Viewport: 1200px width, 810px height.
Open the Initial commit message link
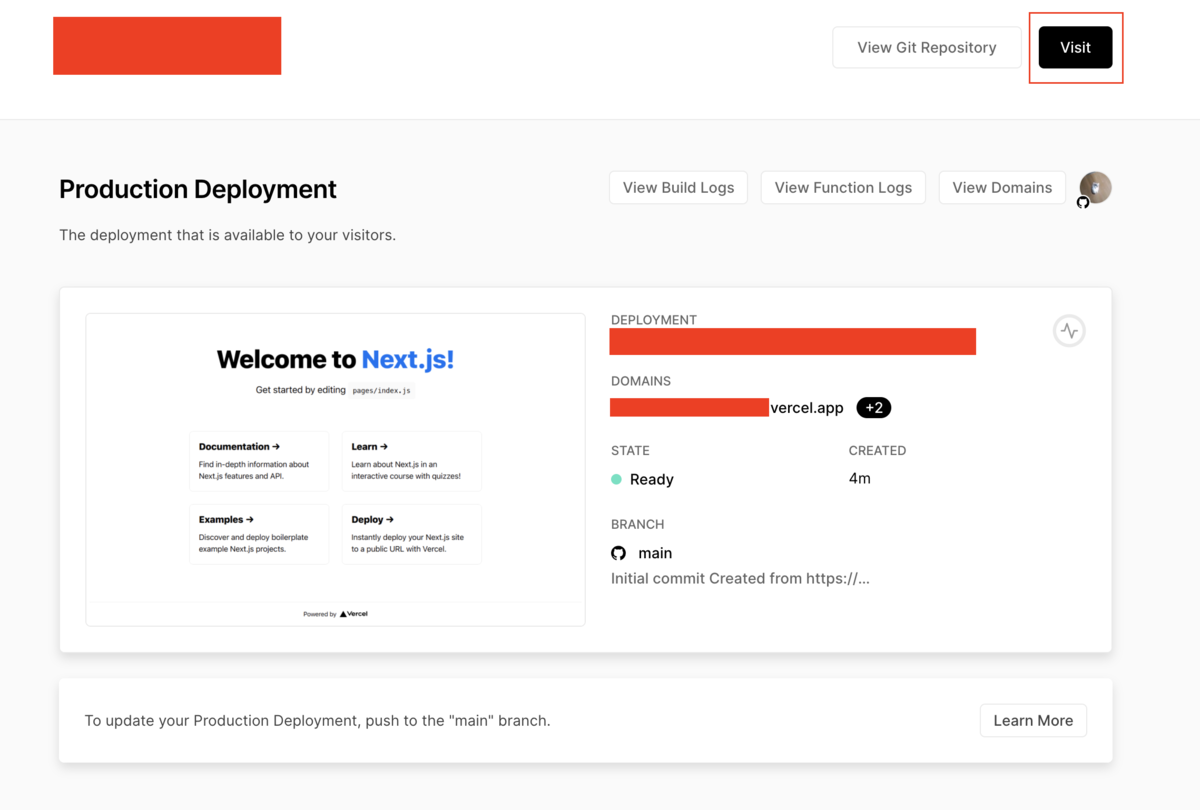tap(740, 578)
